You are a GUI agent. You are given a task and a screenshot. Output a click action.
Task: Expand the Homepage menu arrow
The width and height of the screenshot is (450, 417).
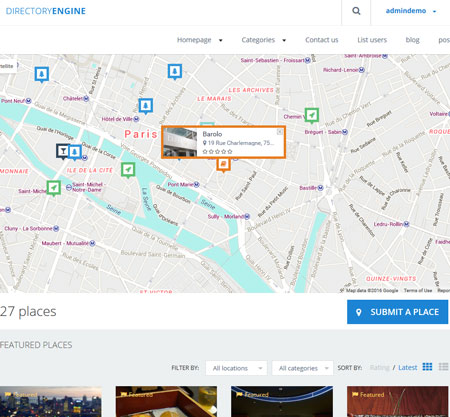click(221, 40)
